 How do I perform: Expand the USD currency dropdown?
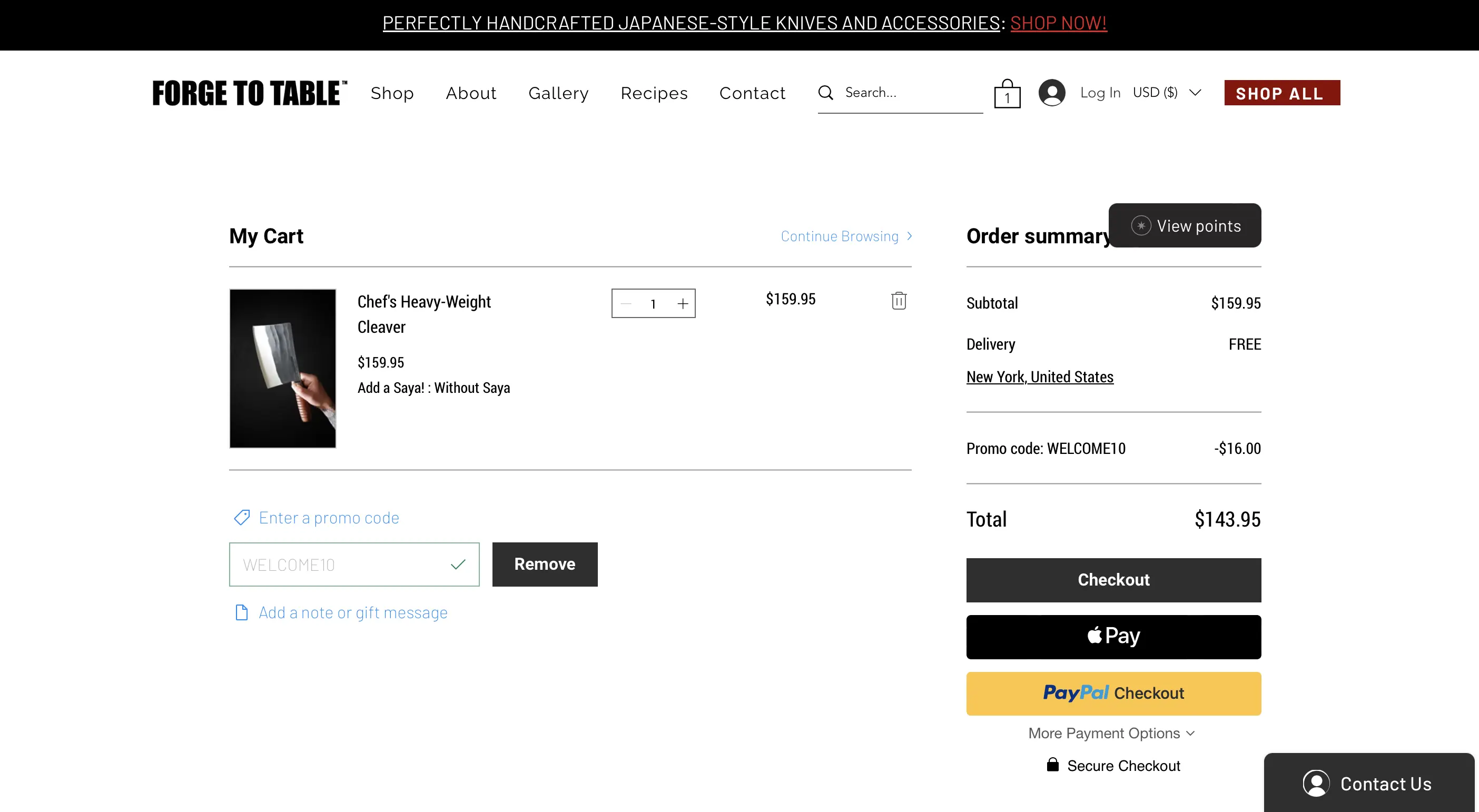coord(1167,92)
